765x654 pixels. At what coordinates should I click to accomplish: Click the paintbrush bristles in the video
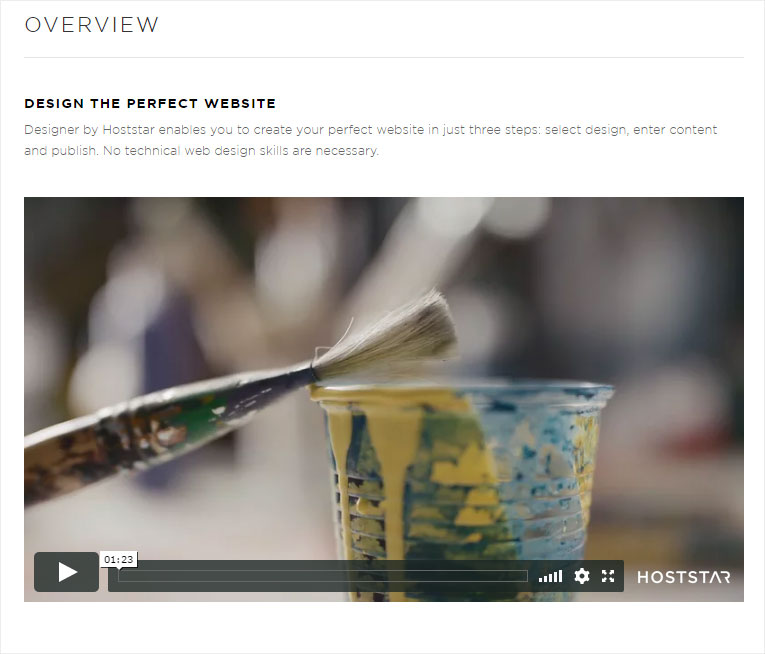pyautogui.click(x=390, y=337)
